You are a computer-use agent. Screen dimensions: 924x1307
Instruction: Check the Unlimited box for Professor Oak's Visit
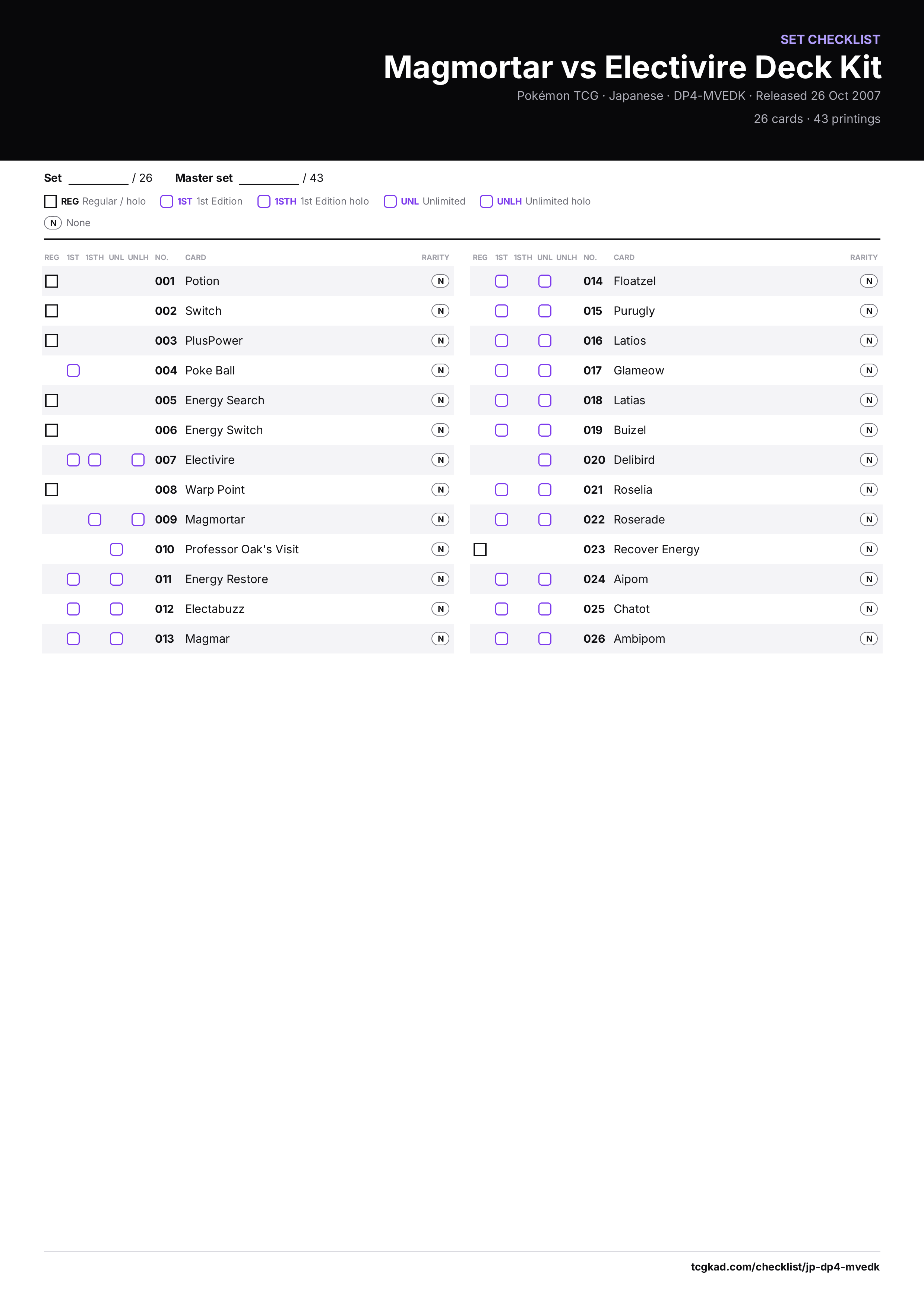coord(117,549)
